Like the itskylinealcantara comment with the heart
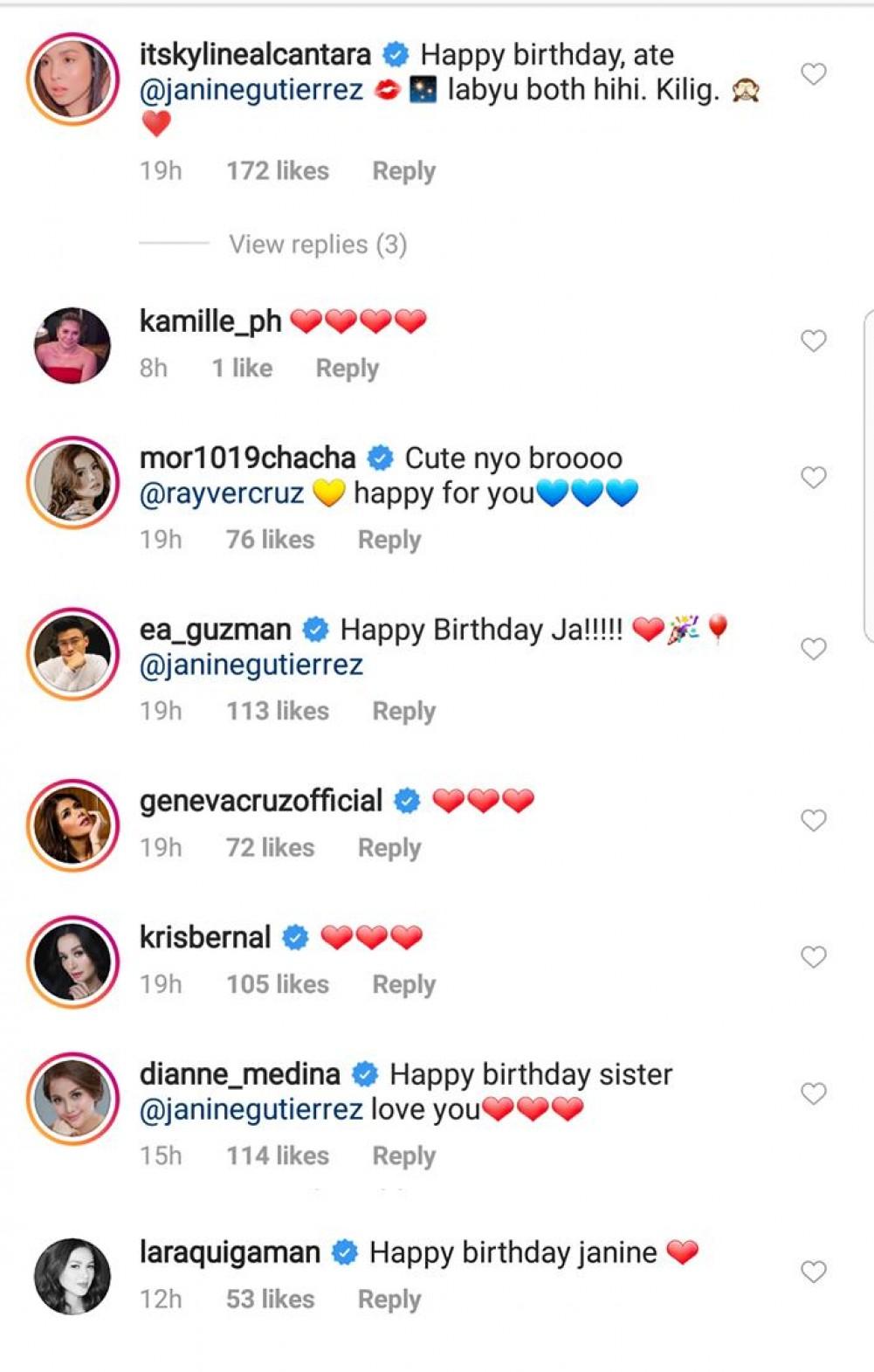Viewport: 874px width, 1372px height. pos(813,74)
